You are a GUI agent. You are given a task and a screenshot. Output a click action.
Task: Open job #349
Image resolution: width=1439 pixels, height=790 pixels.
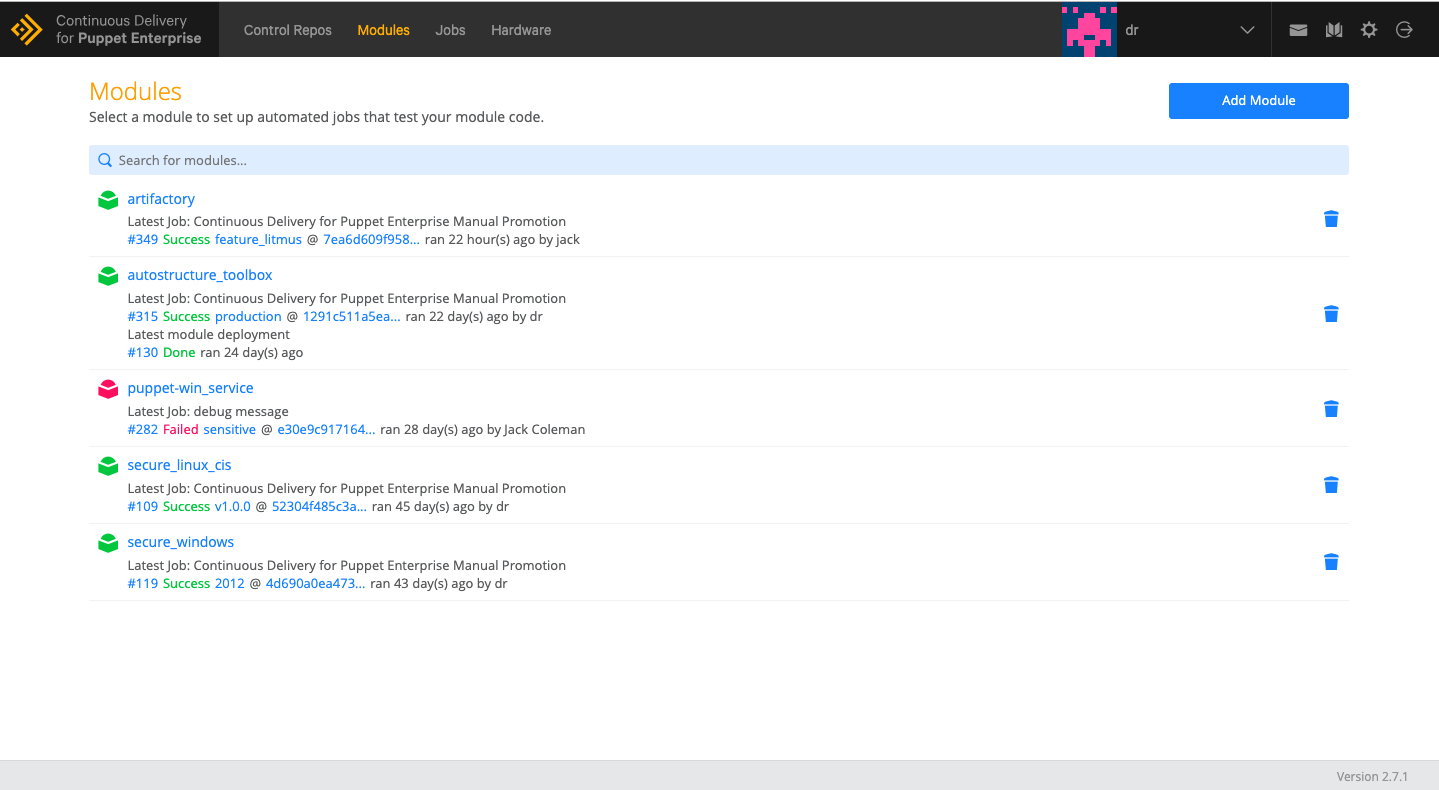[x=143, y=240]
